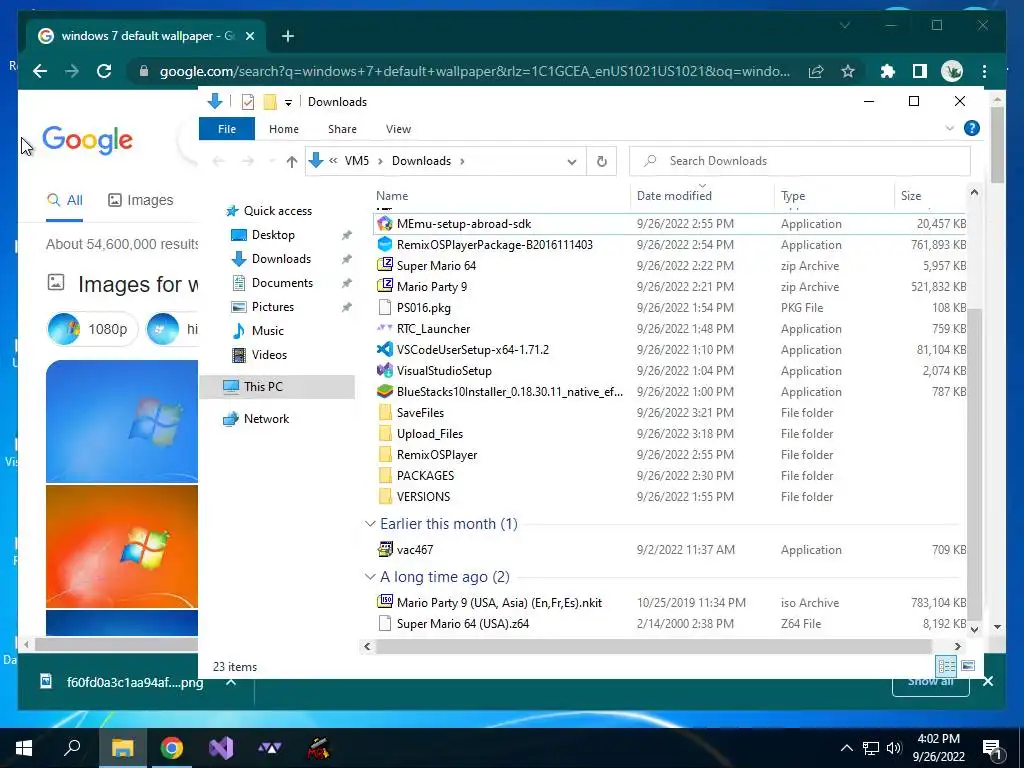The height and width of the screenshot is (768, 1024).
Task: Select Google All results tab
Action: point(65,200)
